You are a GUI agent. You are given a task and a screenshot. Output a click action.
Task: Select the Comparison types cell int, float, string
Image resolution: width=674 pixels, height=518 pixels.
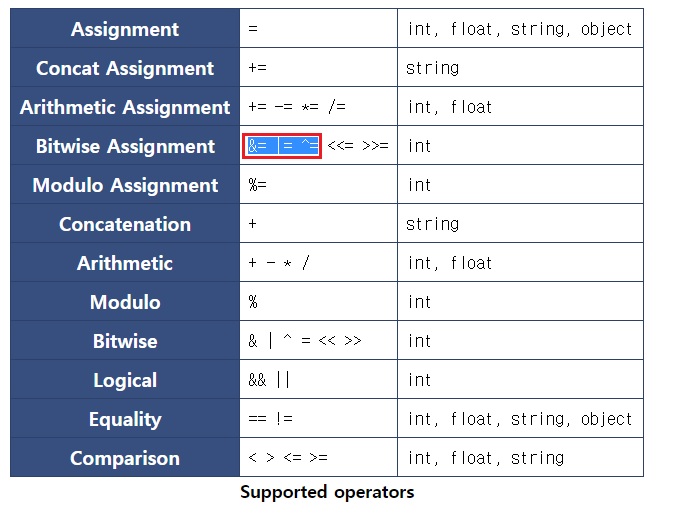[521, 457]
